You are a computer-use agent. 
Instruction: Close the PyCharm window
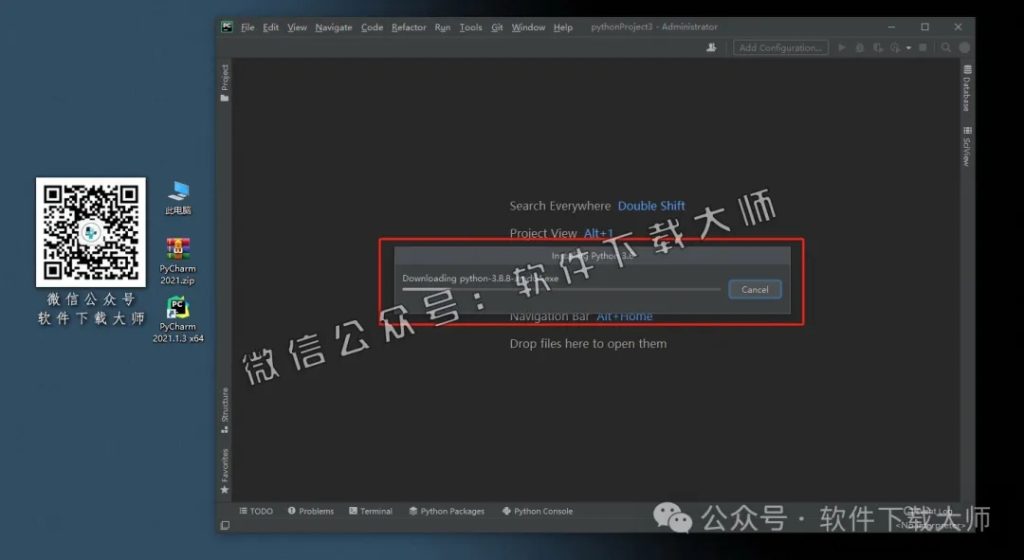[957, 27]
